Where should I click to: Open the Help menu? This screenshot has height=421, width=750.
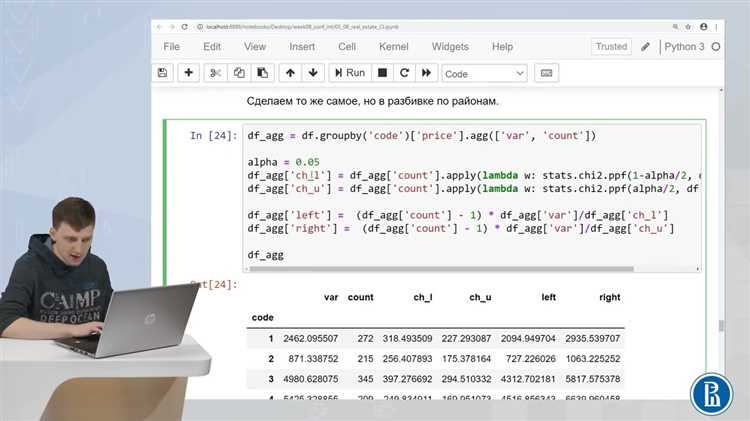click(502, 46)
